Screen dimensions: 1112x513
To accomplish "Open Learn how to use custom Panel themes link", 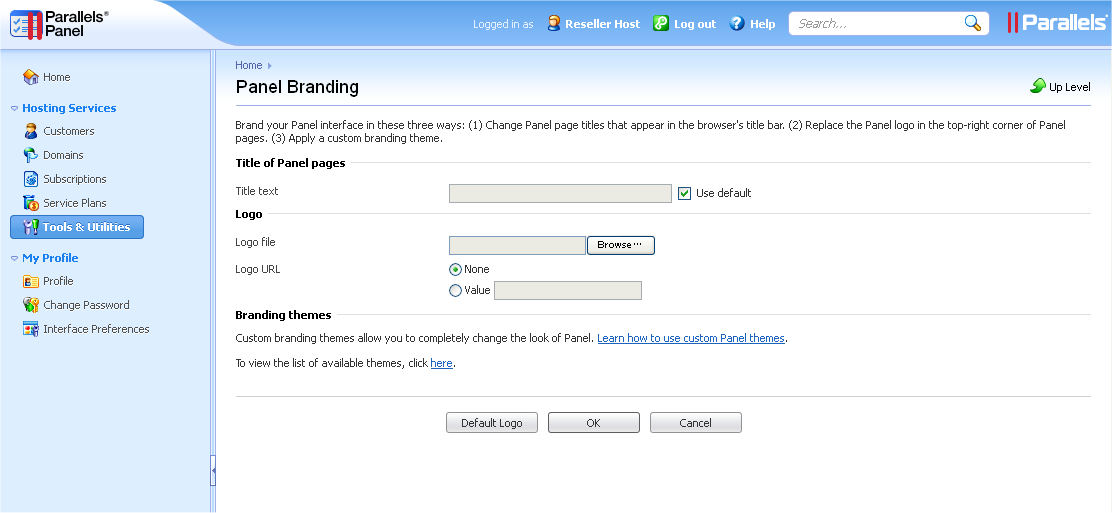I will 691,338.
